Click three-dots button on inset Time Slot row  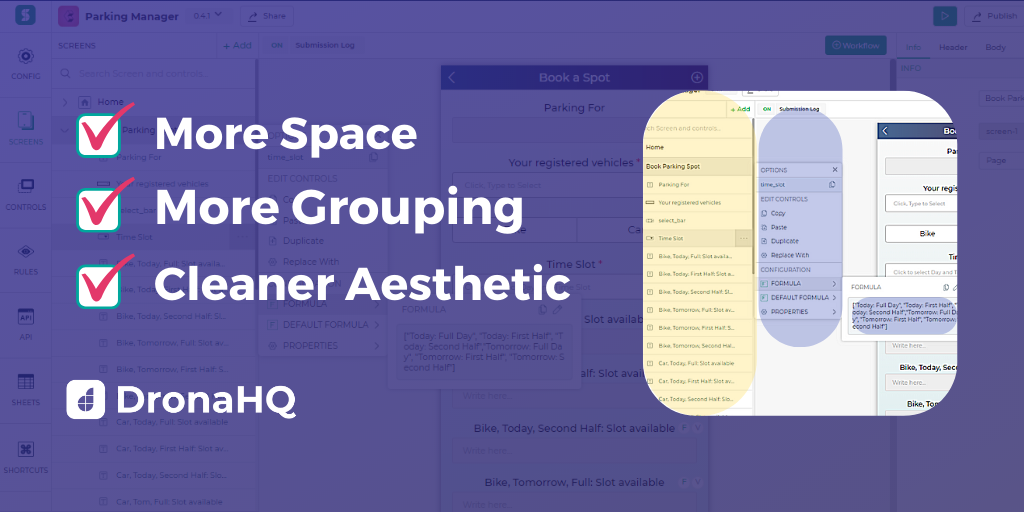coord(743,239)
